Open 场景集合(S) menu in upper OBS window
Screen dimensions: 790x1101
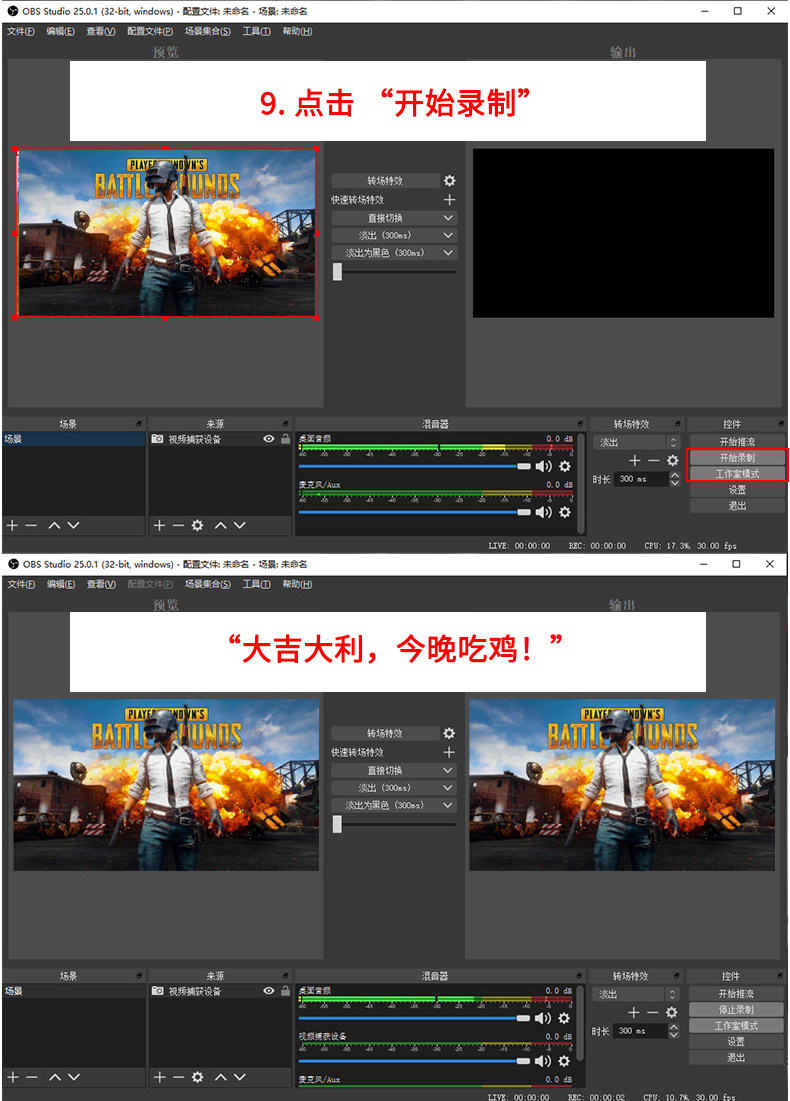[207, 32]
